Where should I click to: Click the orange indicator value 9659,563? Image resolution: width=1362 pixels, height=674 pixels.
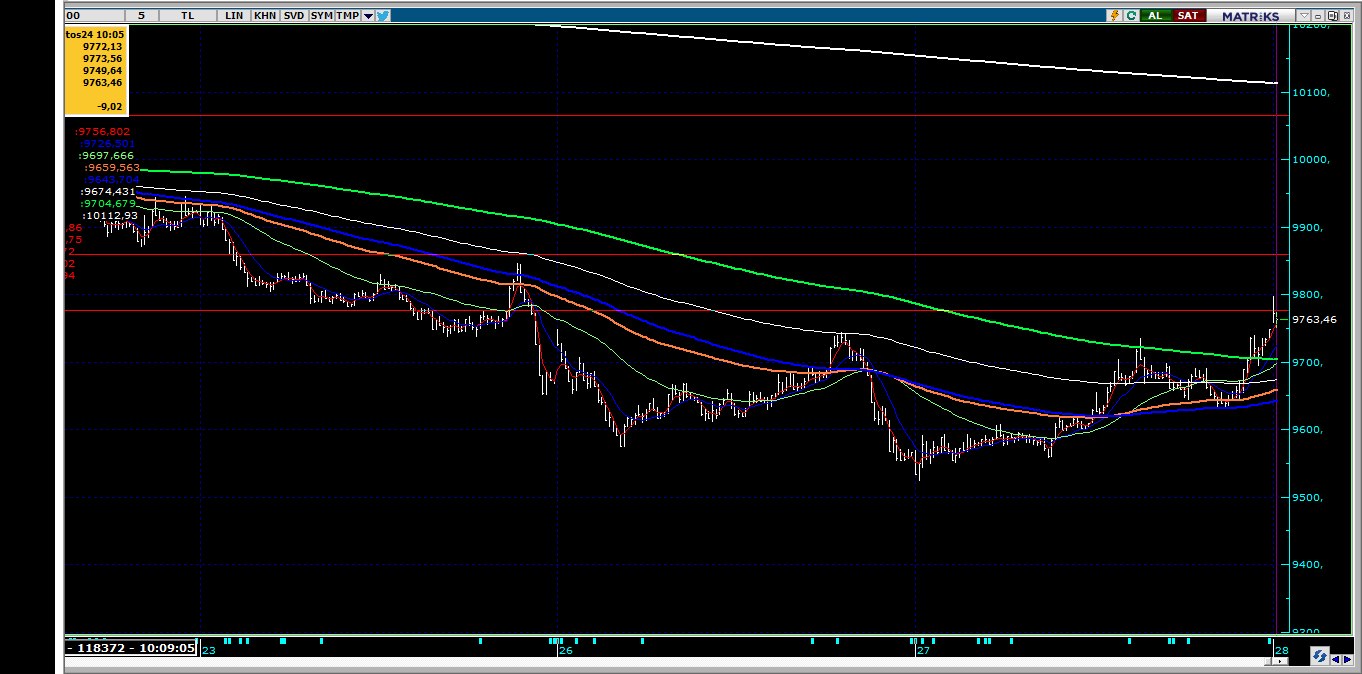point(112,168)
